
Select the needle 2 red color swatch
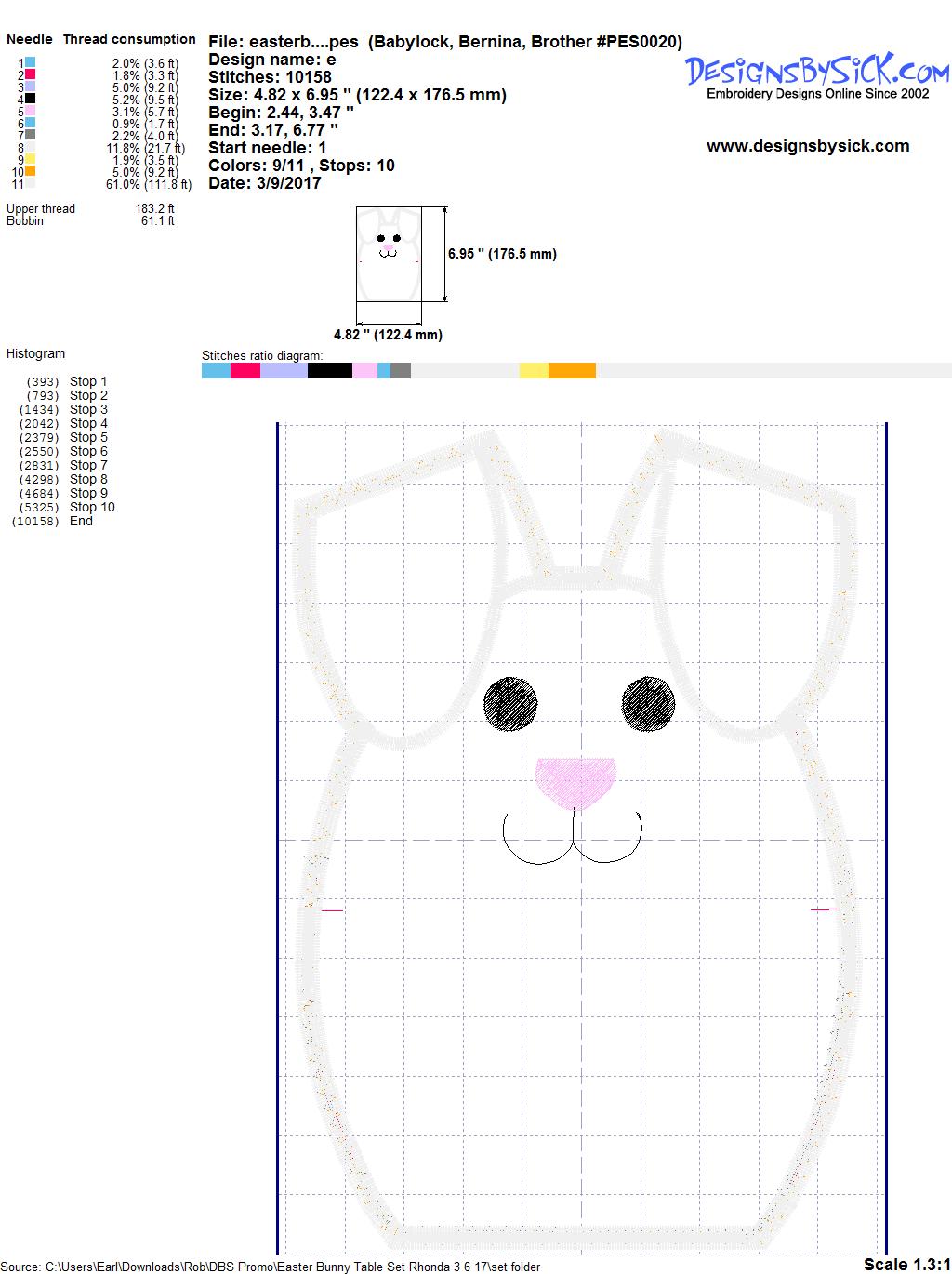(31, 74)
